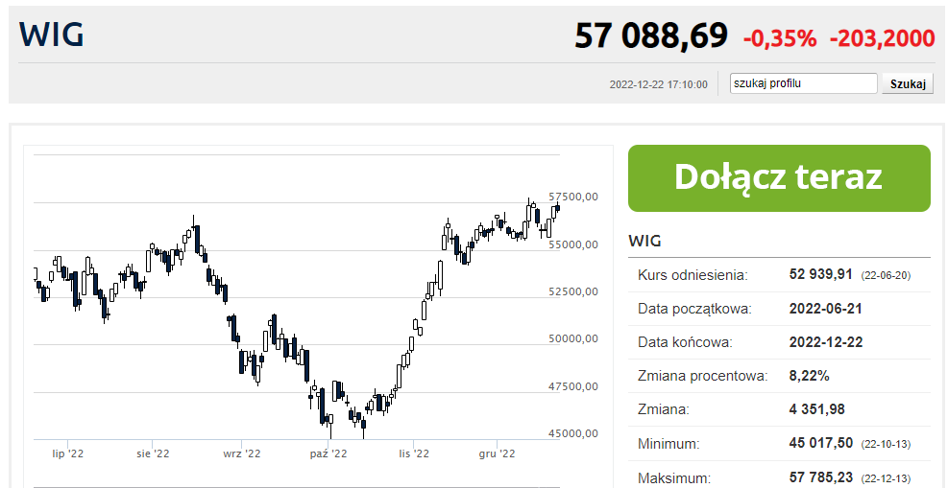The width and height of the screenshot is (948, 488).
Task: Click the Maksimum value 57 785,23
Action: pos(821,477)
